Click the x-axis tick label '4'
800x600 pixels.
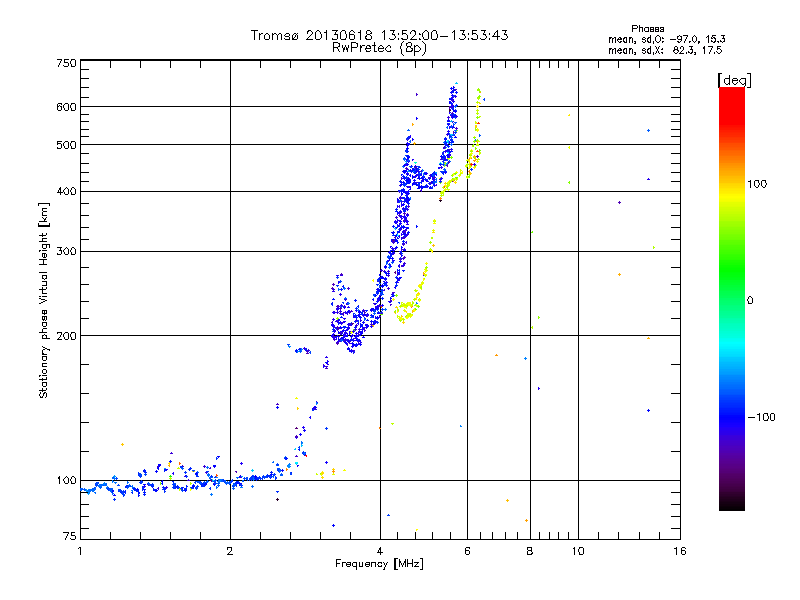pos(380,551)
